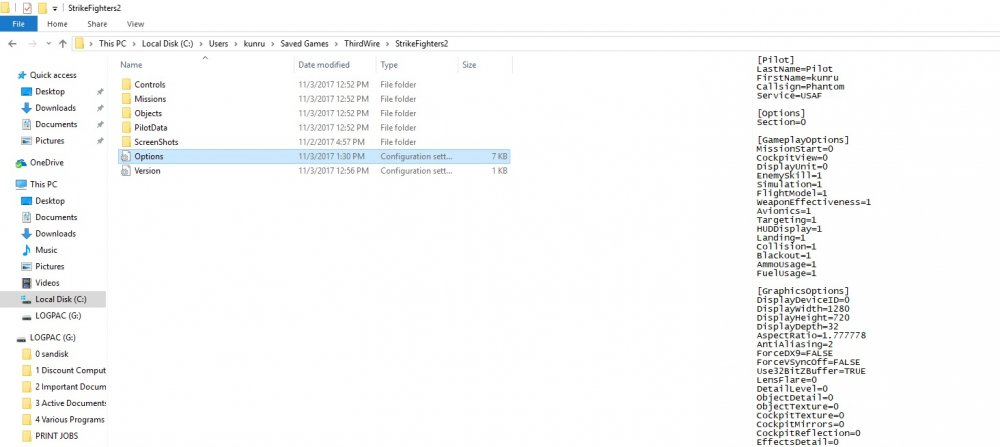Select the PilotData folder icon
The width and height of the screenshot is (1000, 447).
(126, 128)
